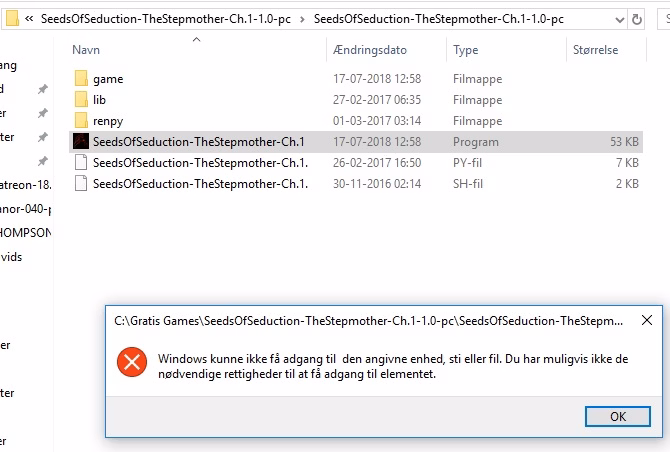The height and width of the screenshot is (452, 670).
Task: Click the red error icon in the dialog
Action: pyautogui.click(x=132, y=362)
